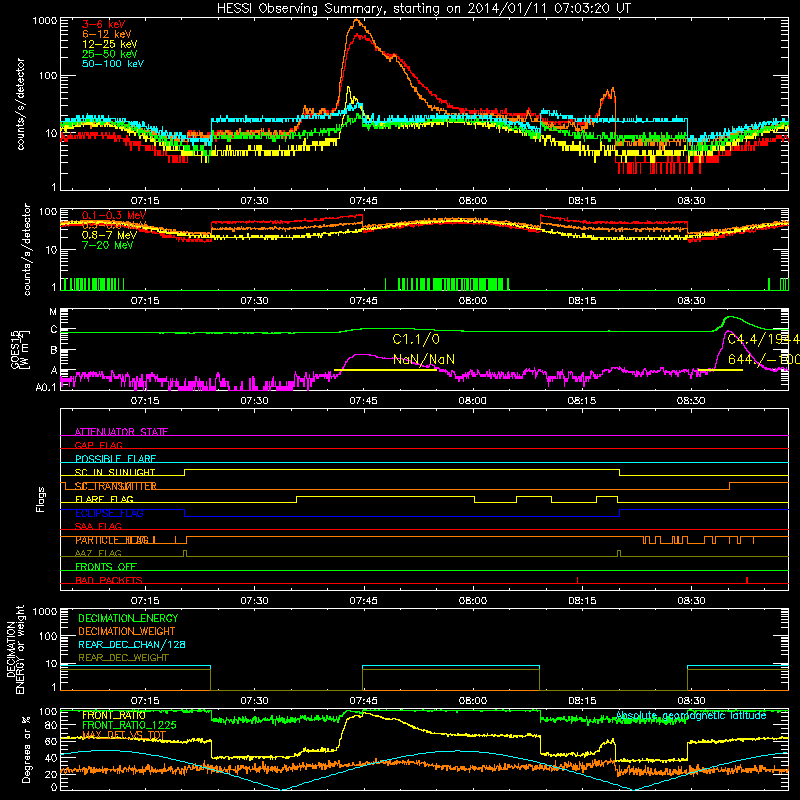Viewport: 800px width, 800px height.
Task: Click the M class tick in the GOES panel
Action: pos(53,312)
